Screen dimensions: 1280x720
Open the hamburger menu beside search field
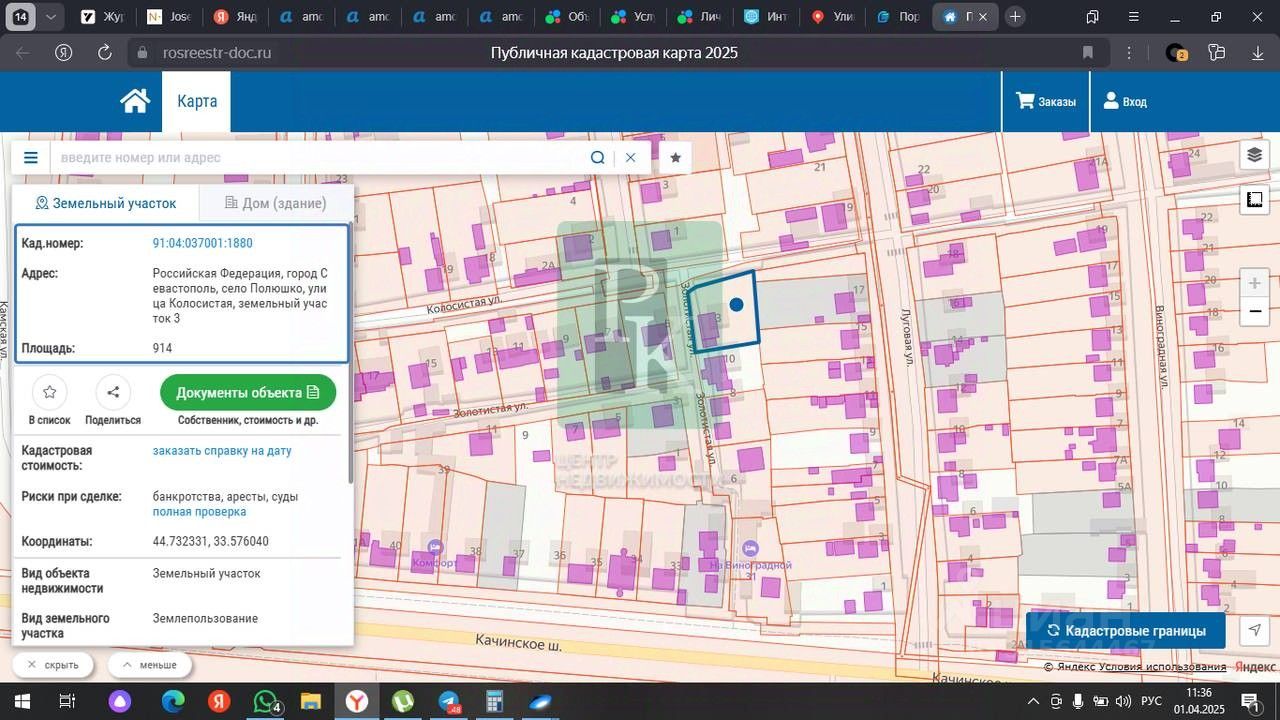point(31,157)
